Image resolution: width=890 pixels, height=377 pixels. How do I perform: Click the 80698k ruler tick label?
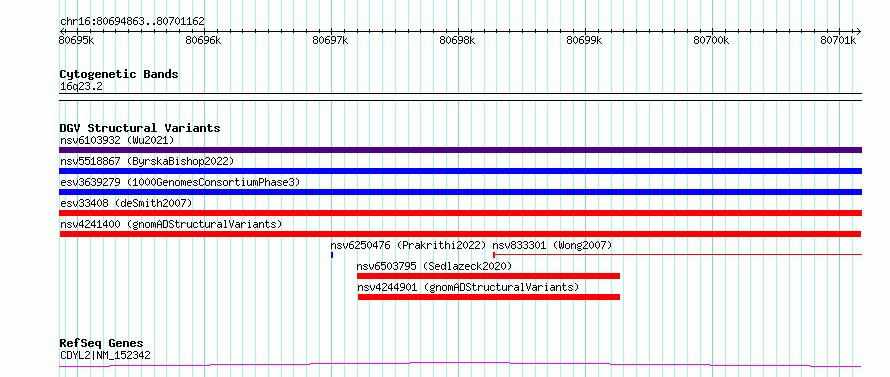pos(457,40)
